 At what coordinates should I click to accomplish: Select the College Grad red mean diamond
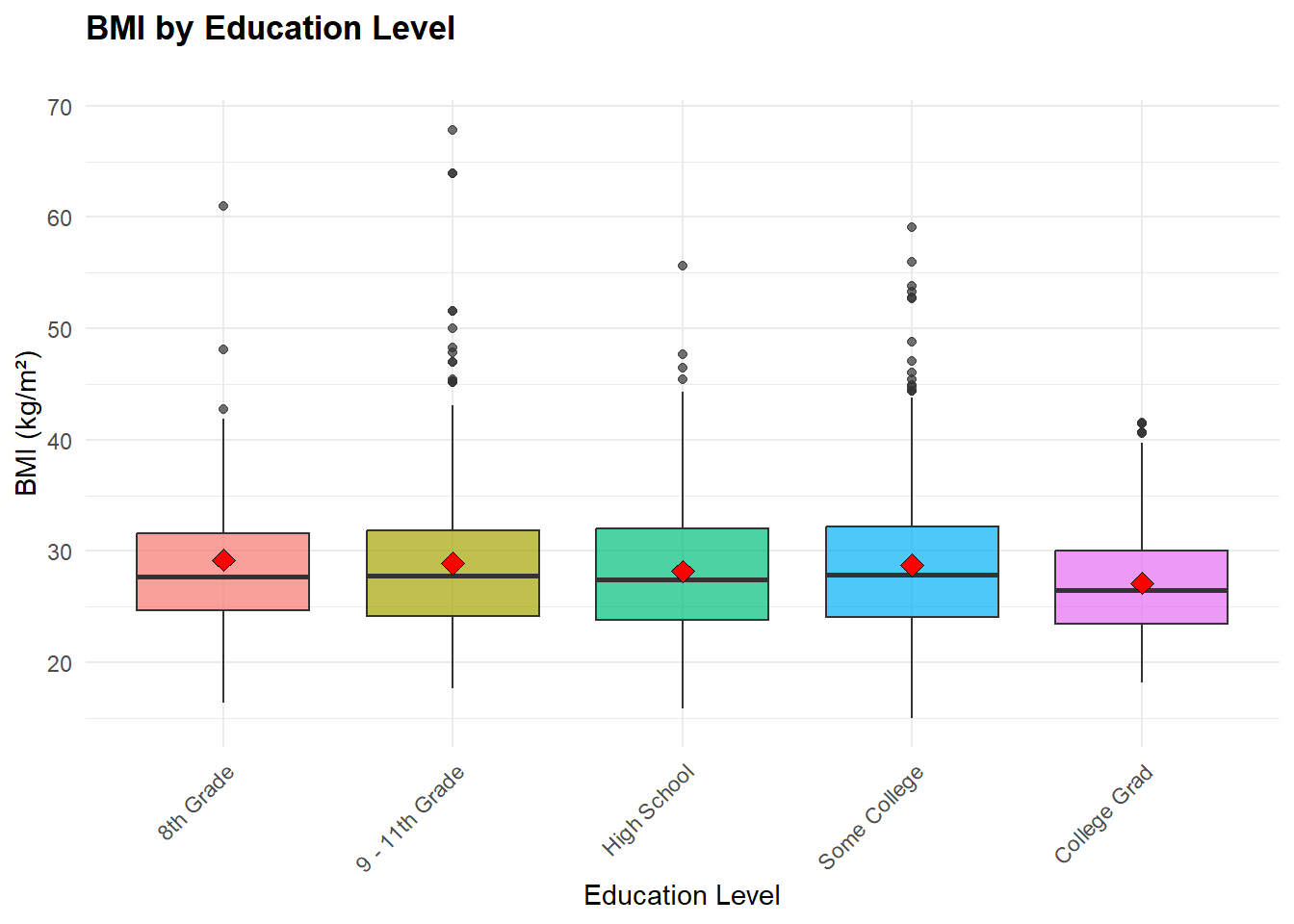coord(1142,583)
